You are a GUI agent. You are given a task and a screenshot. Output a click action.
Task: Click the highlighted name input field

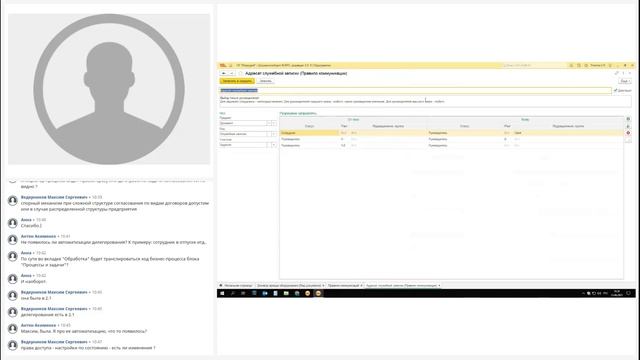click(x=415, y=90)
